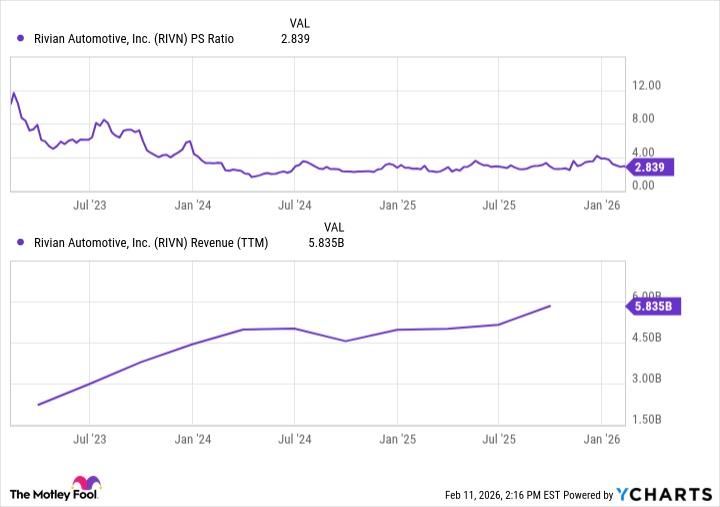Click the Motley Fool jester hat logo
Viewport: 720px width, 507px height.
22,493
